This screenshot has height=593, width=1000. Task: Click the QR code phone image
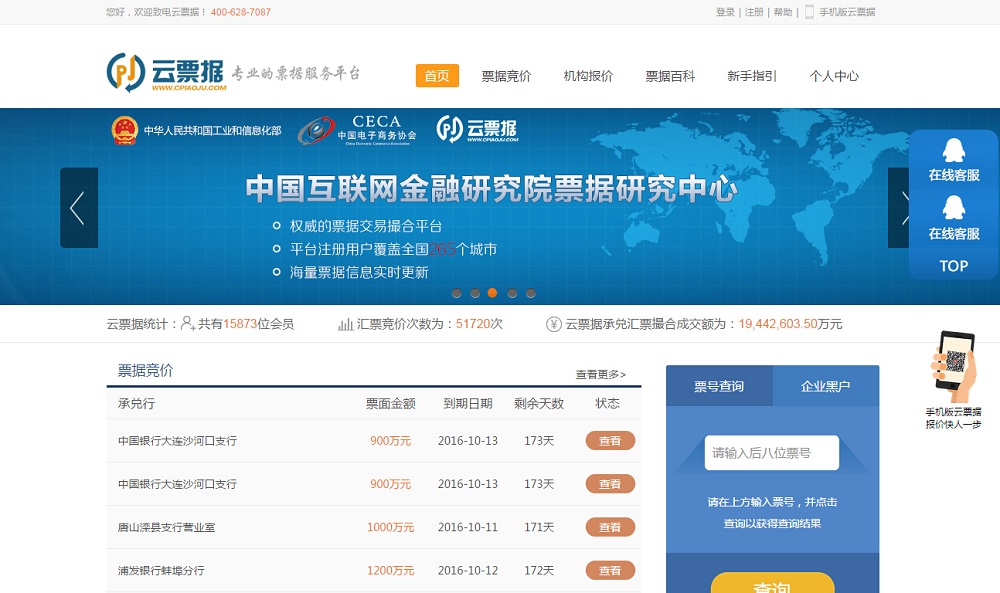[x=954, y=367]
